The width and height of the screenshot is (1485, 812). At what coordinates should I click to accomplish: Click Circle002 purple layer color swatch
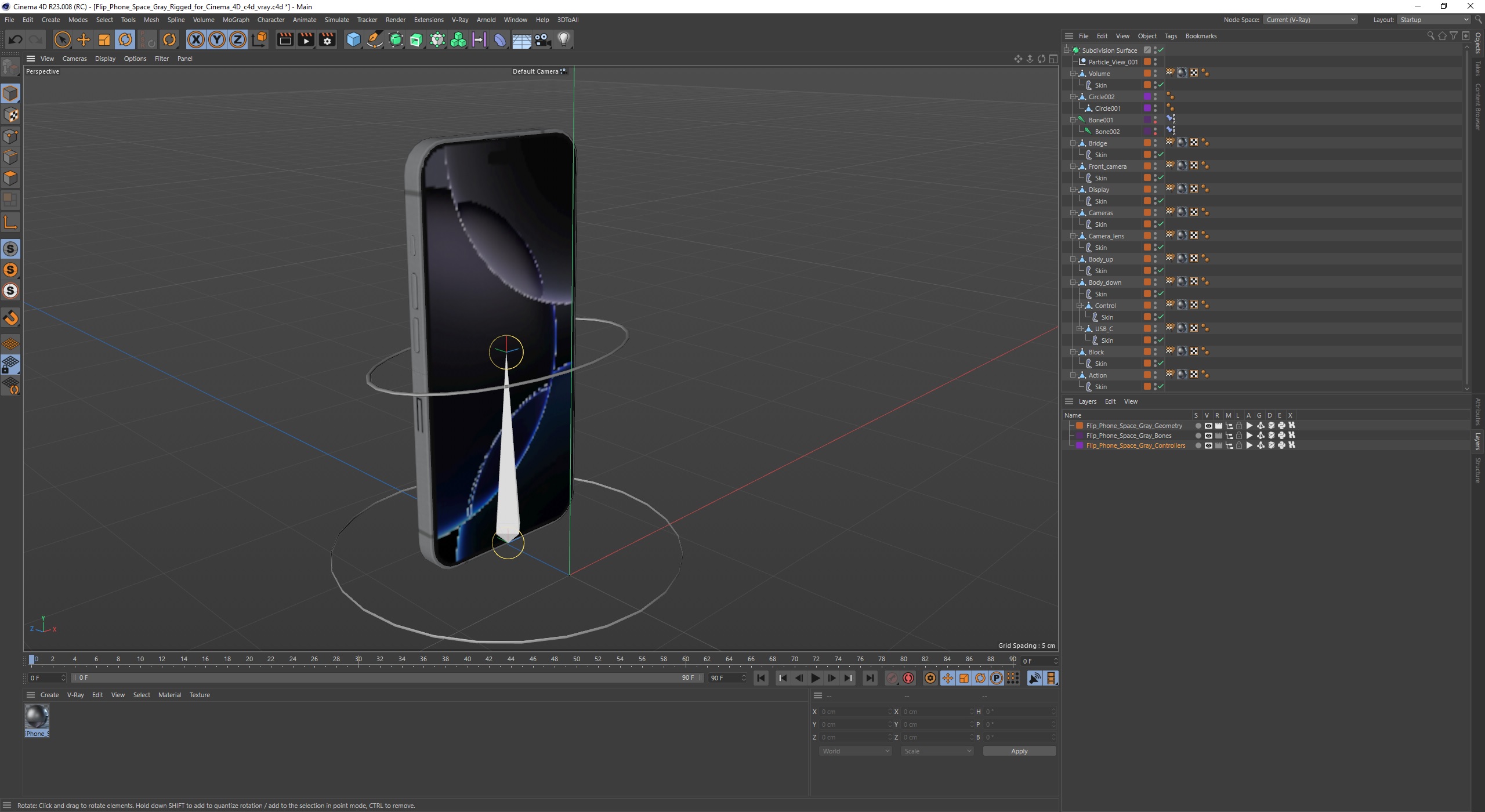click(x=1147, y=97)
